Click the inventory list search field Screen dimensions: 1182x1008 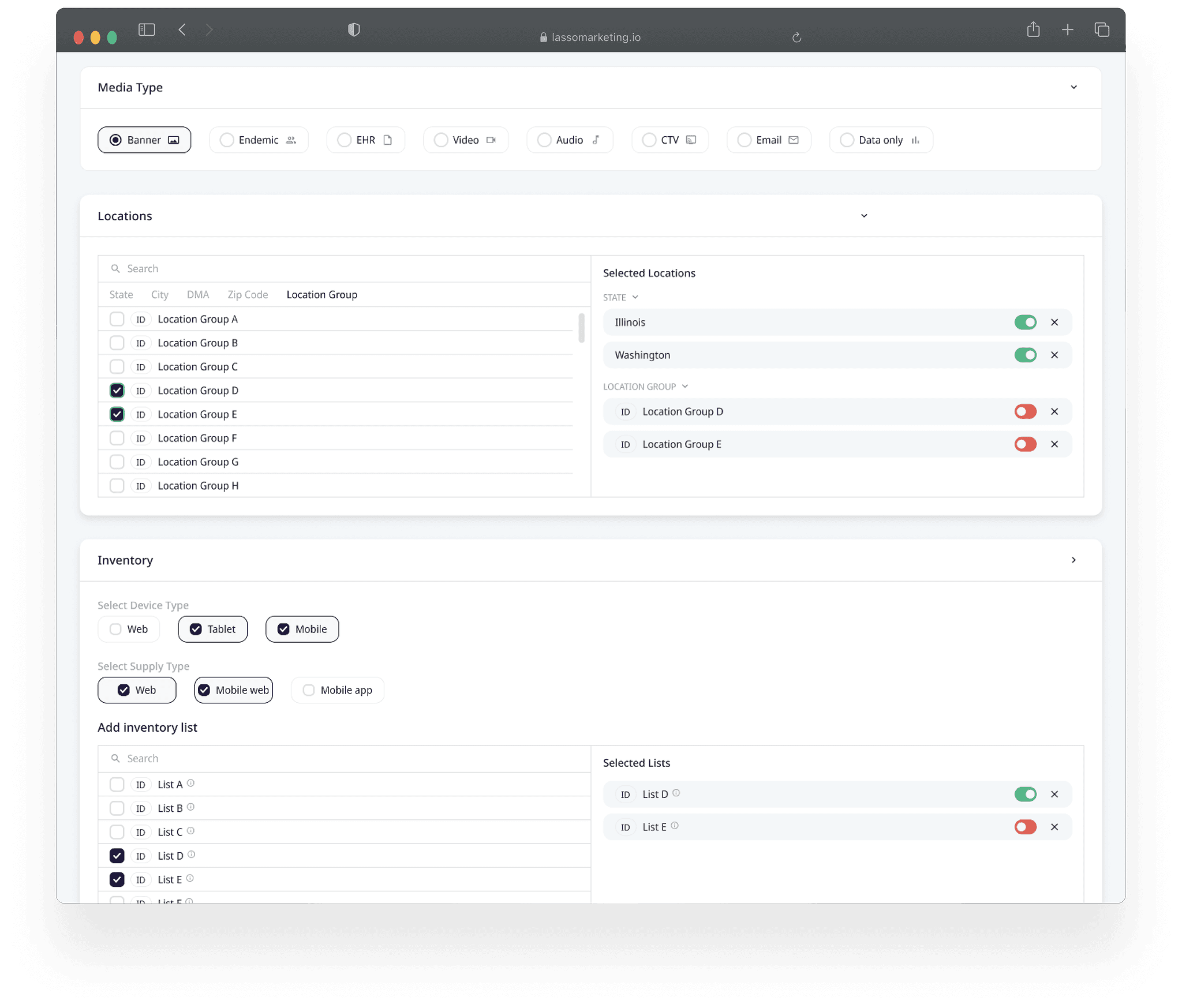[x=345, y=759]
